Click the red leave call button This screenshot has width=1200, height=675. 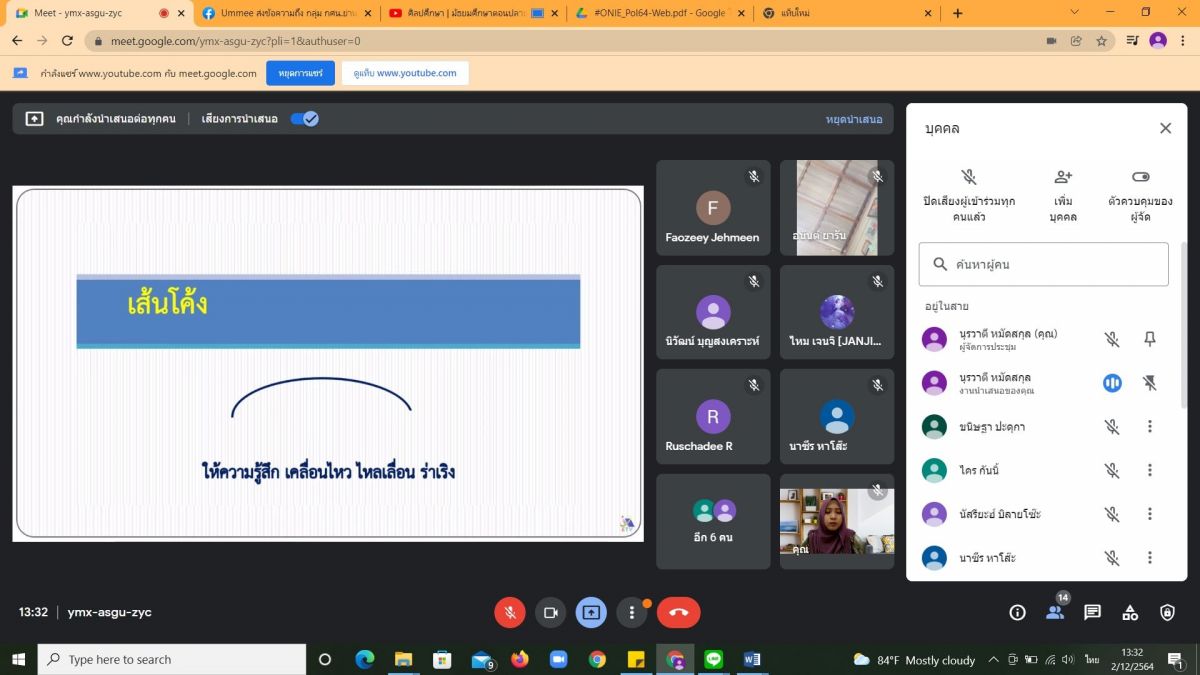(678, 612)
